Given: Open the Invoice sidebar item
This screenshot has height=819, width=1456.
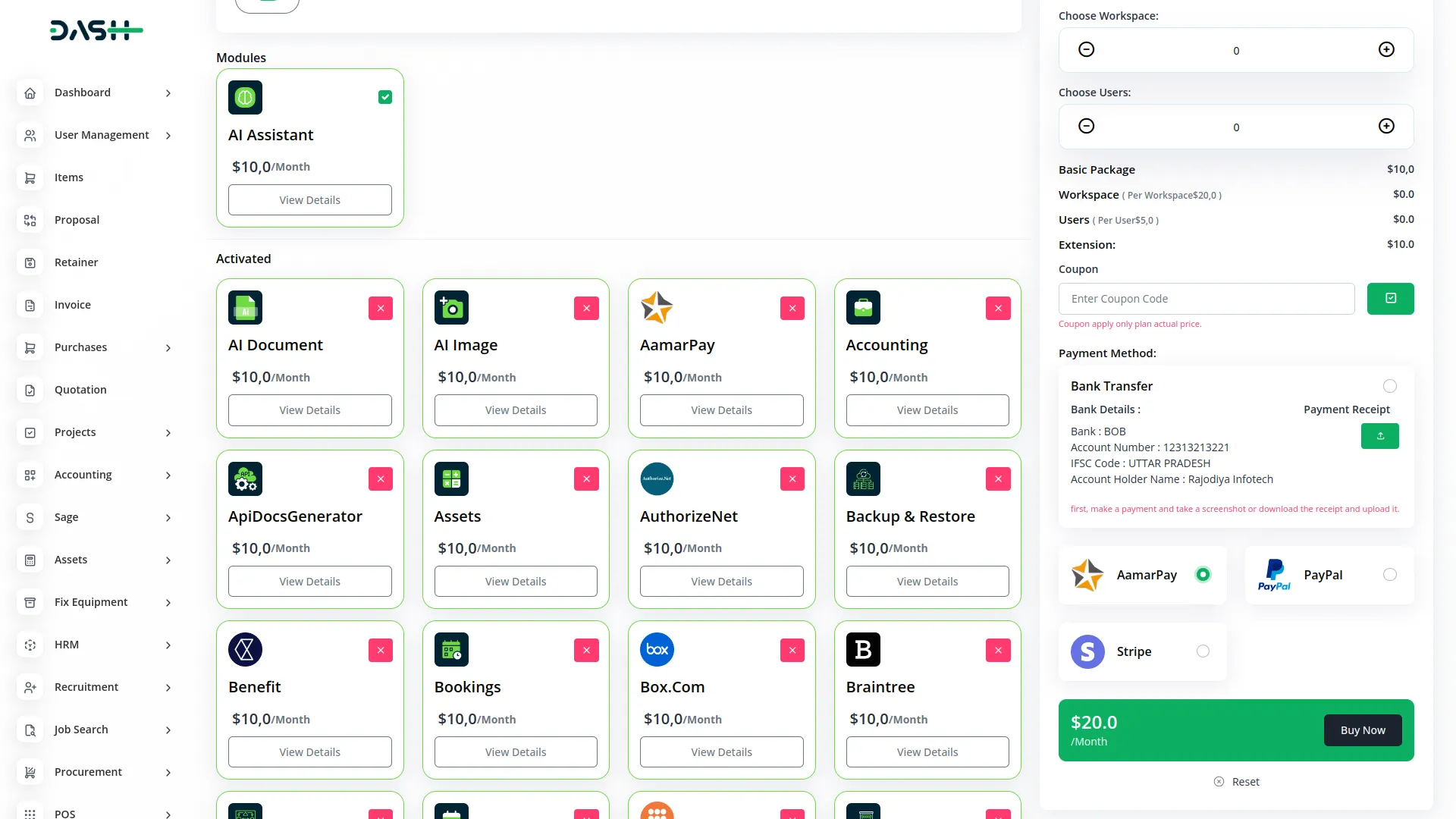Looking at the screenshot, I should pos(73,305).
